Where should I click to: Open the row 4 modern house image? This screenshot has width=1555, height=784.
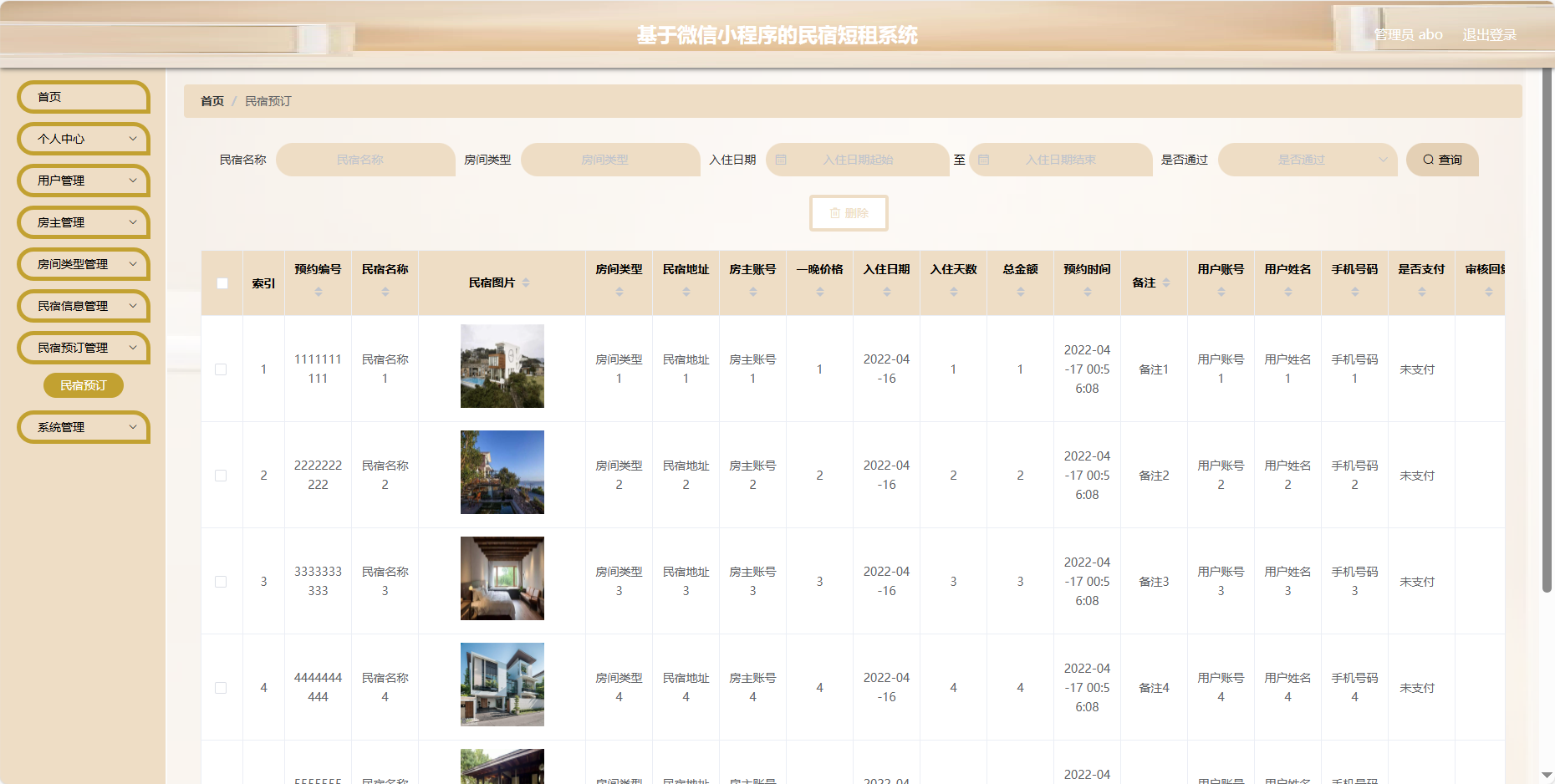click(502, 685)
